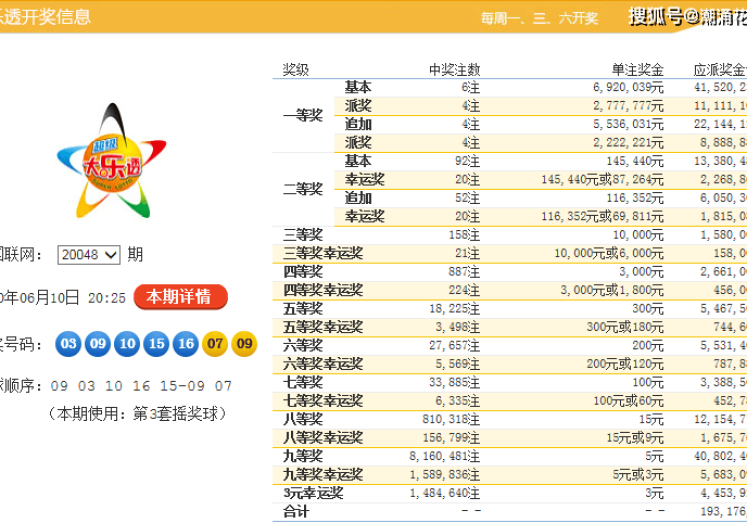Click the 奖级 column header
This screenshot has width=747, height=523.
(296, 70)
